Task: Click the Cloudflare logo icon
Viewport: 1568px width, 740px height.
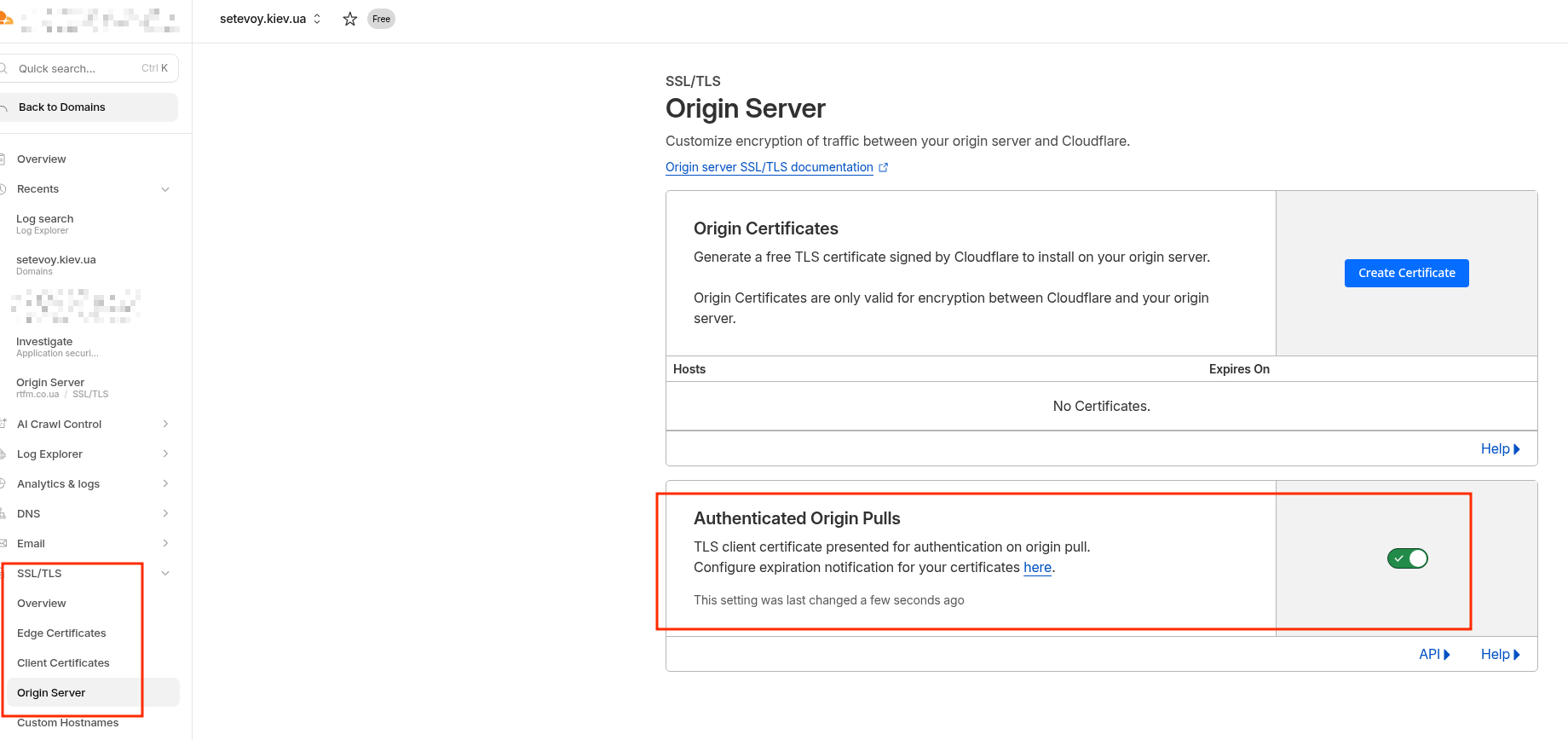Action: point(5,18)
